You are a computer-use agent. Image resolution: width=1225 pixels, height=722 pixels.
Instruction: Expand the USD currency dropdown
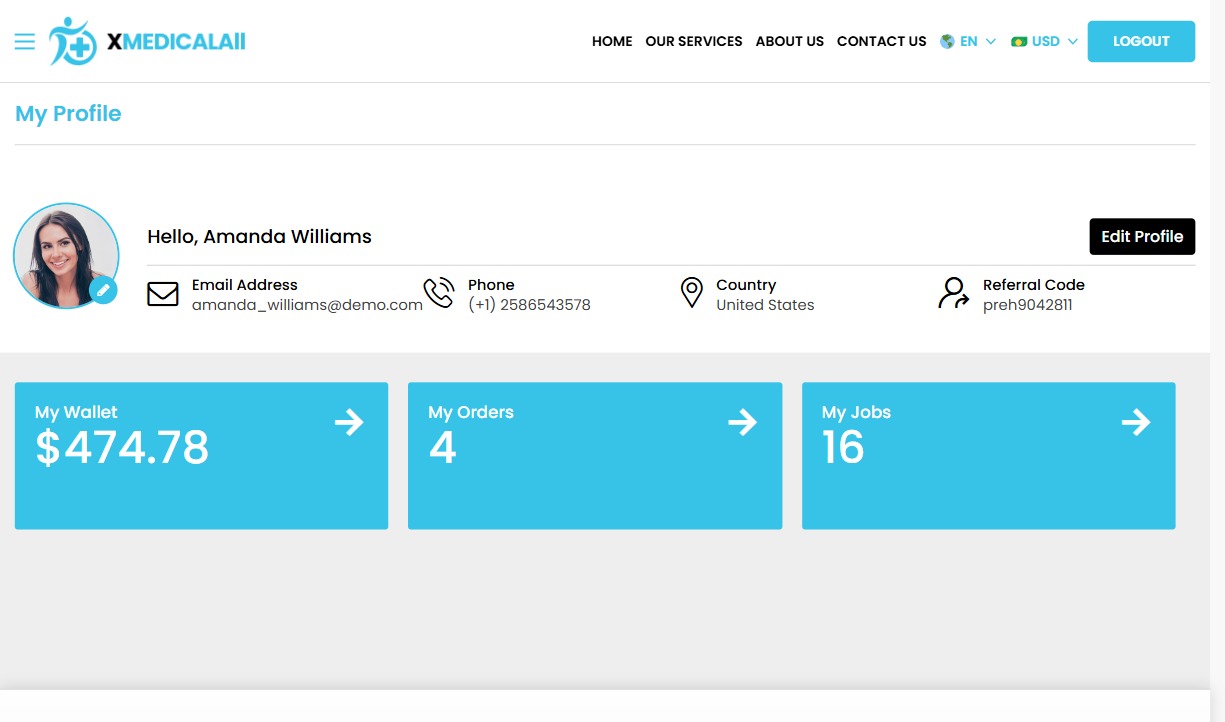[1045, 42]
